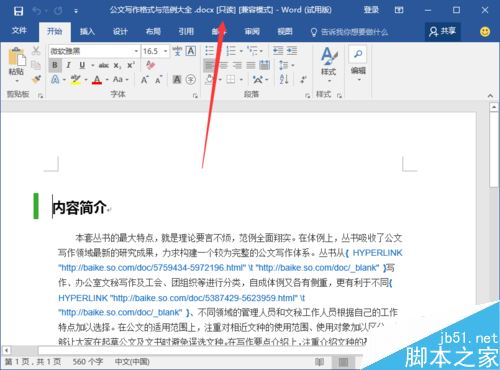Switch to the 设计 tab
Viewport: 500px width, 370px height.
120,32
